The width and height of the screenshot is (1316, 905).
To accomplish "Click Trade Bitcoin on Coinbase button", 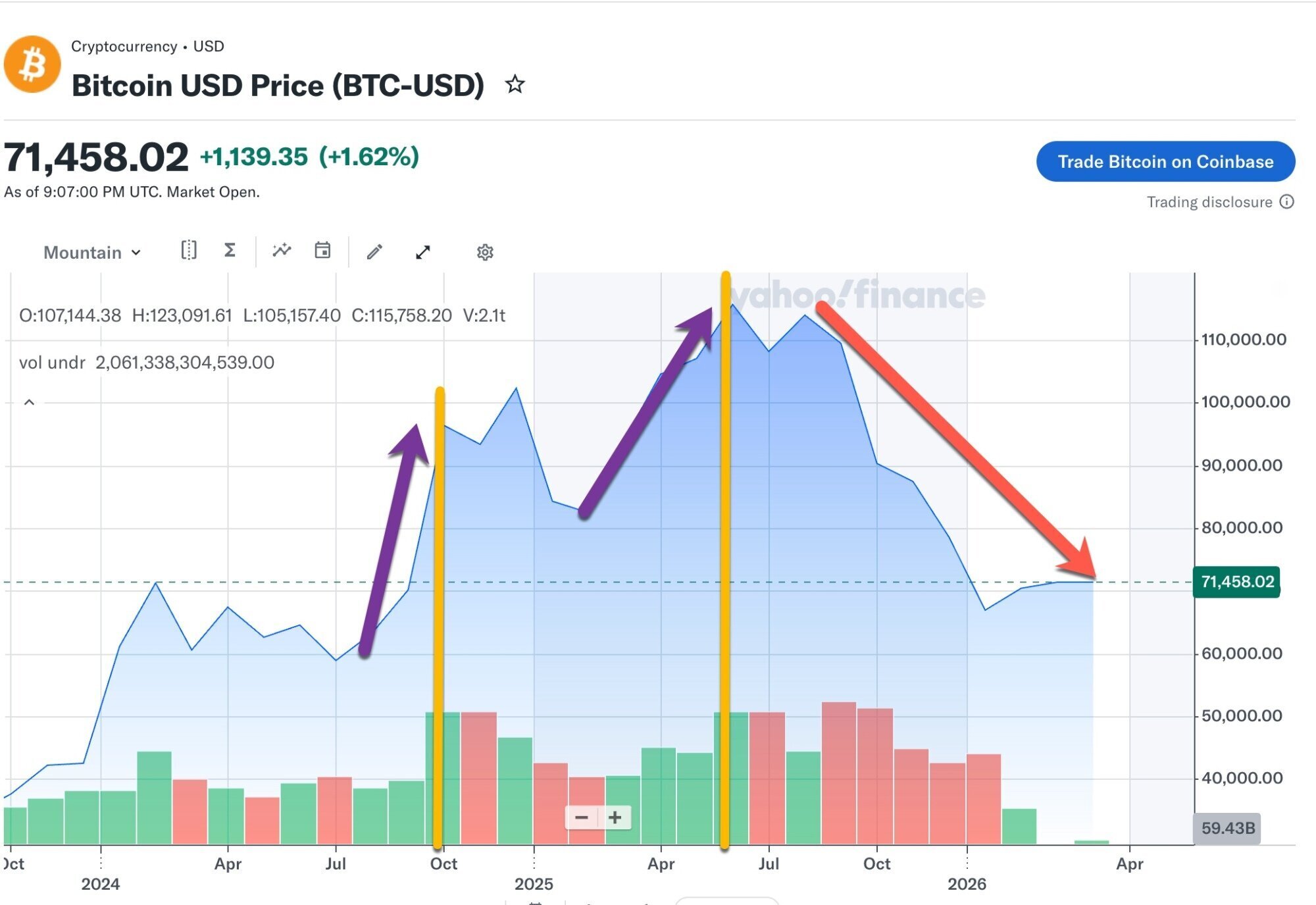I will pos(1165,162).
